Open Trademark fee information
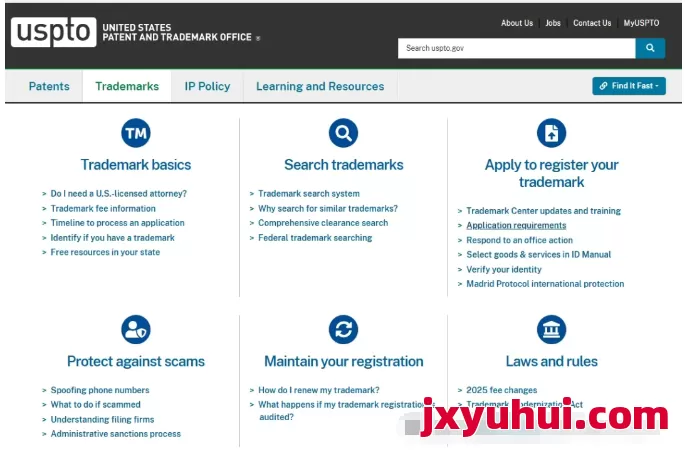 [x=103, y=208]
